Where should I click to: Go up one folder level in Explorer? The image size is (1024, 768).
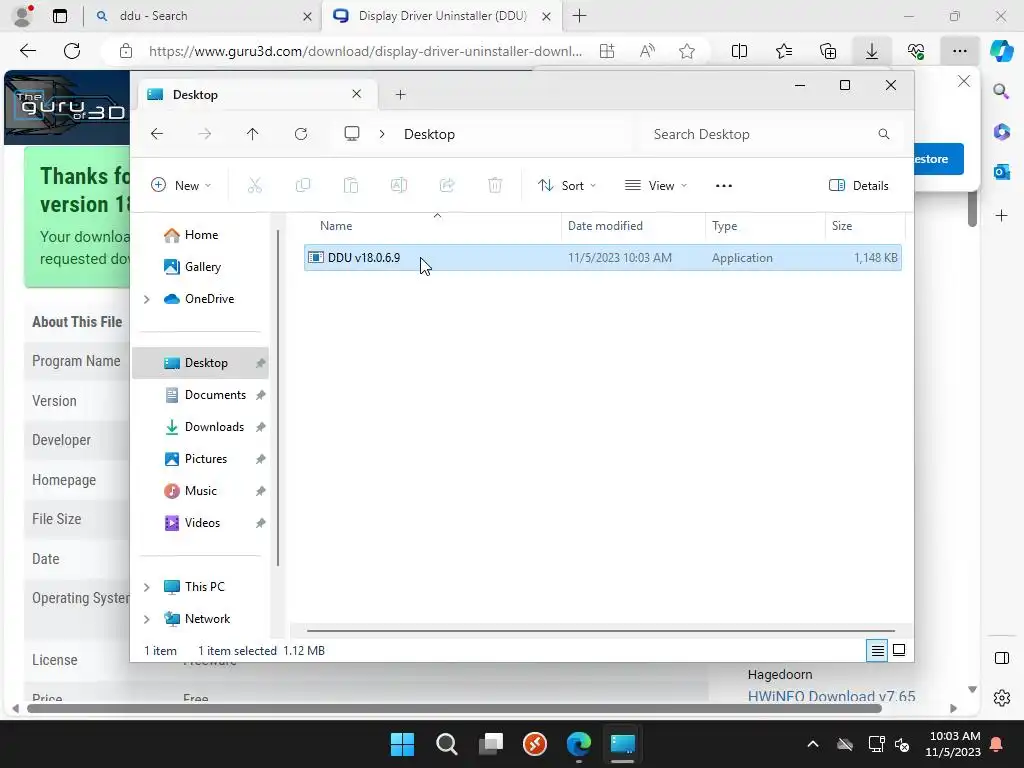click(x=253, y=134)
